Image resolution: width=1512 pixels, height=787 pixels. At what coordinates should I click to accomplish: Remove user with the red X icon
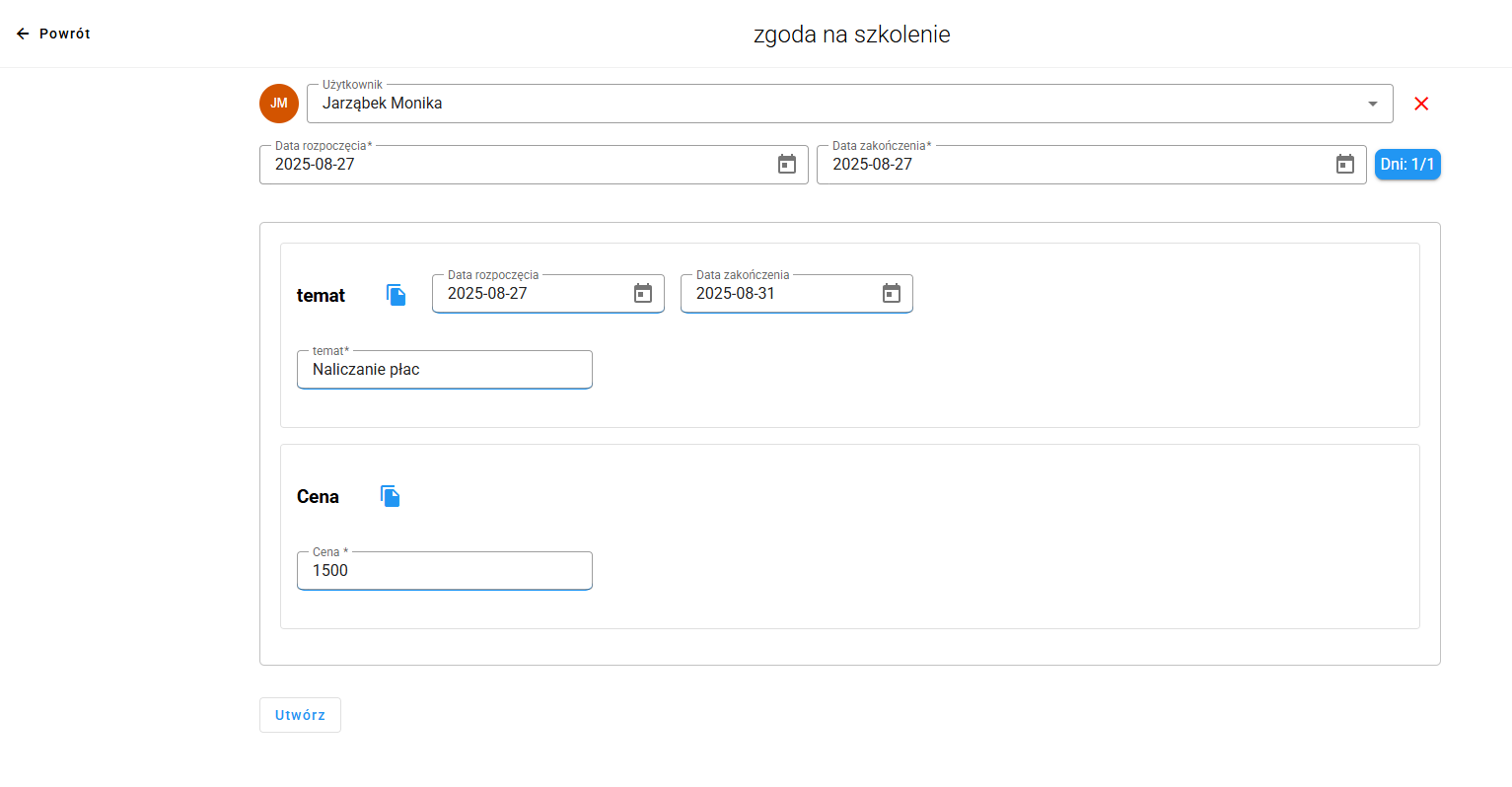[1421, 104]
